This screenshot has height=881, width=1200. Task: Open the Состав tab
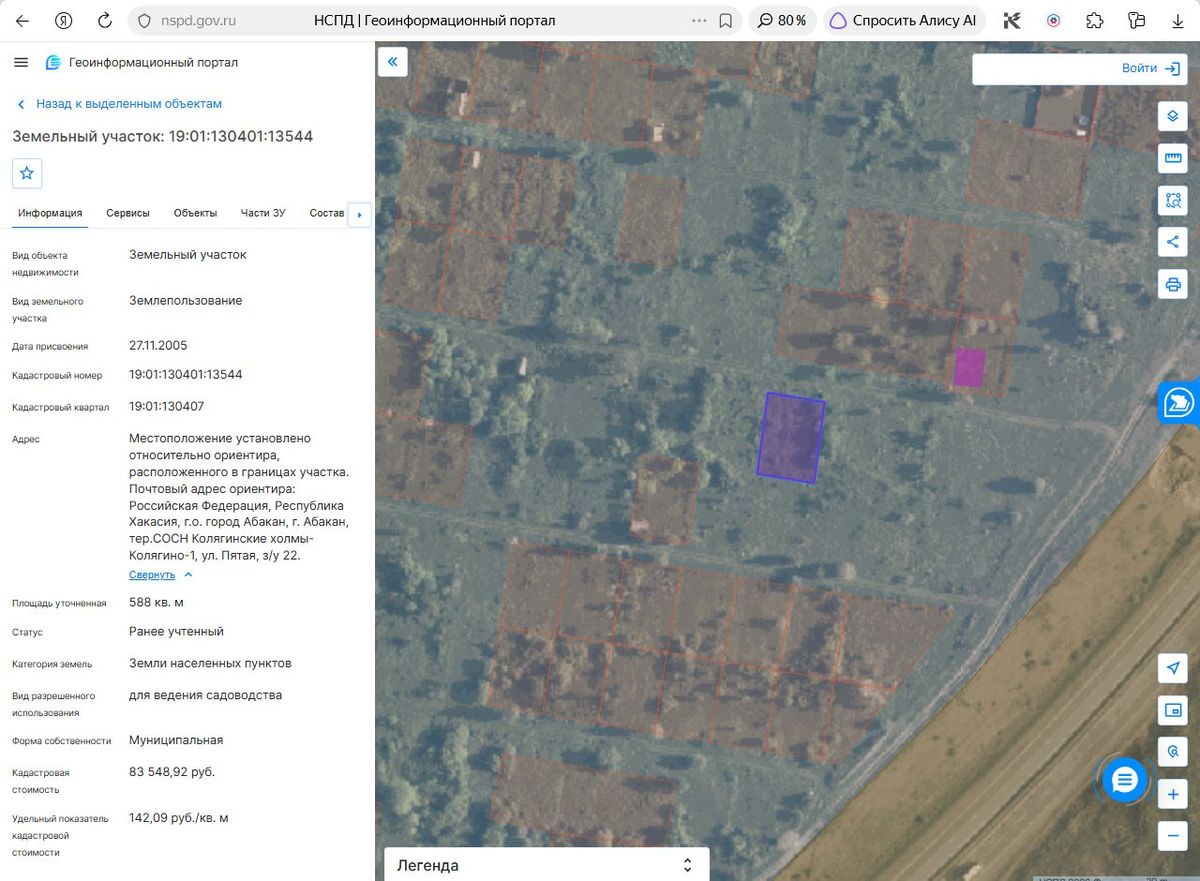tap(327, 213)
